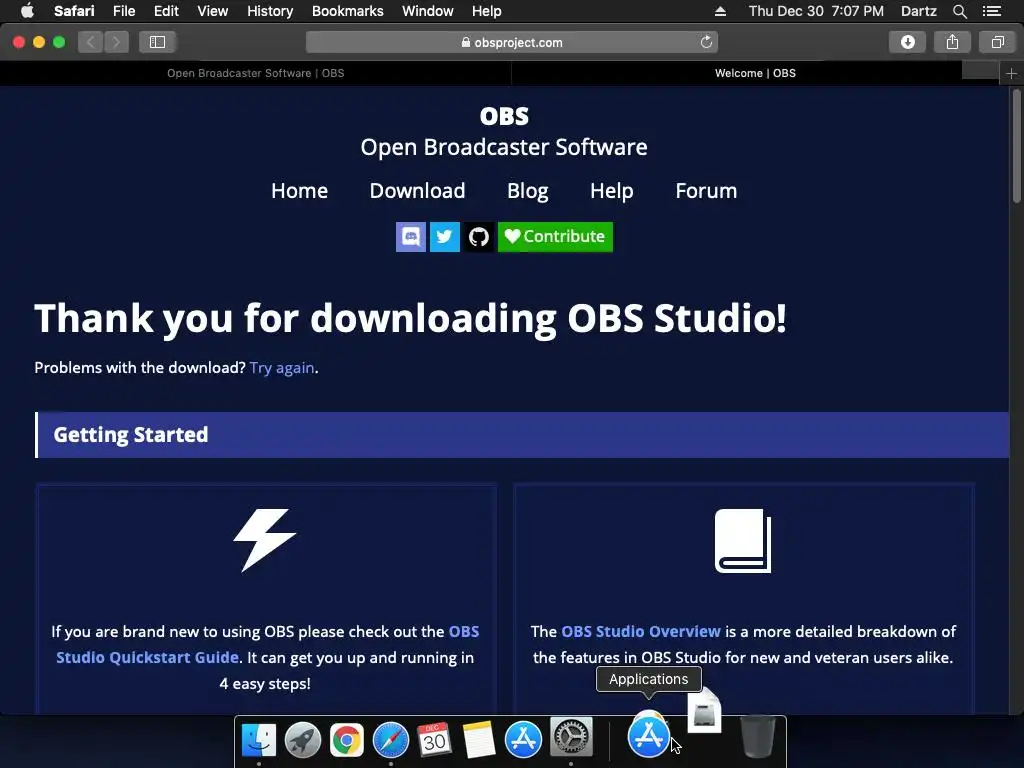
Task: Open the Download nav link
Action: click(417, 191)
